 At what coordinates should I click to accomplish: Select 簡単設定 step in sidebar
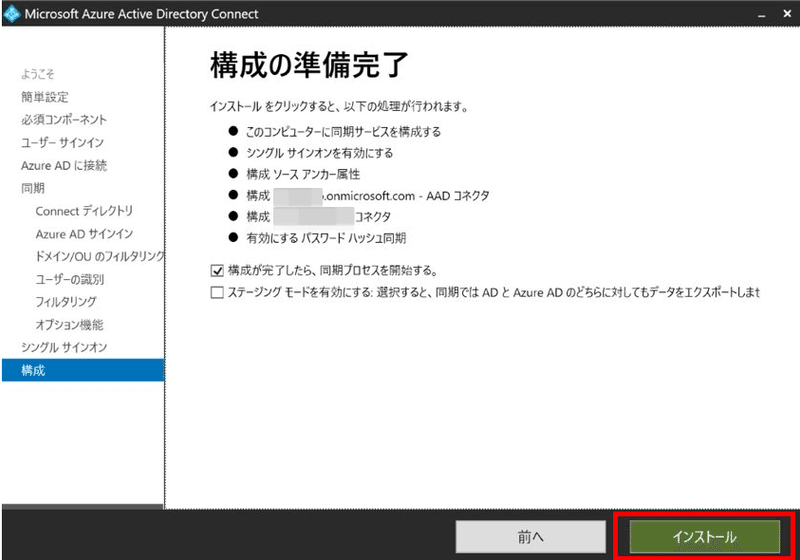[44, 97]
